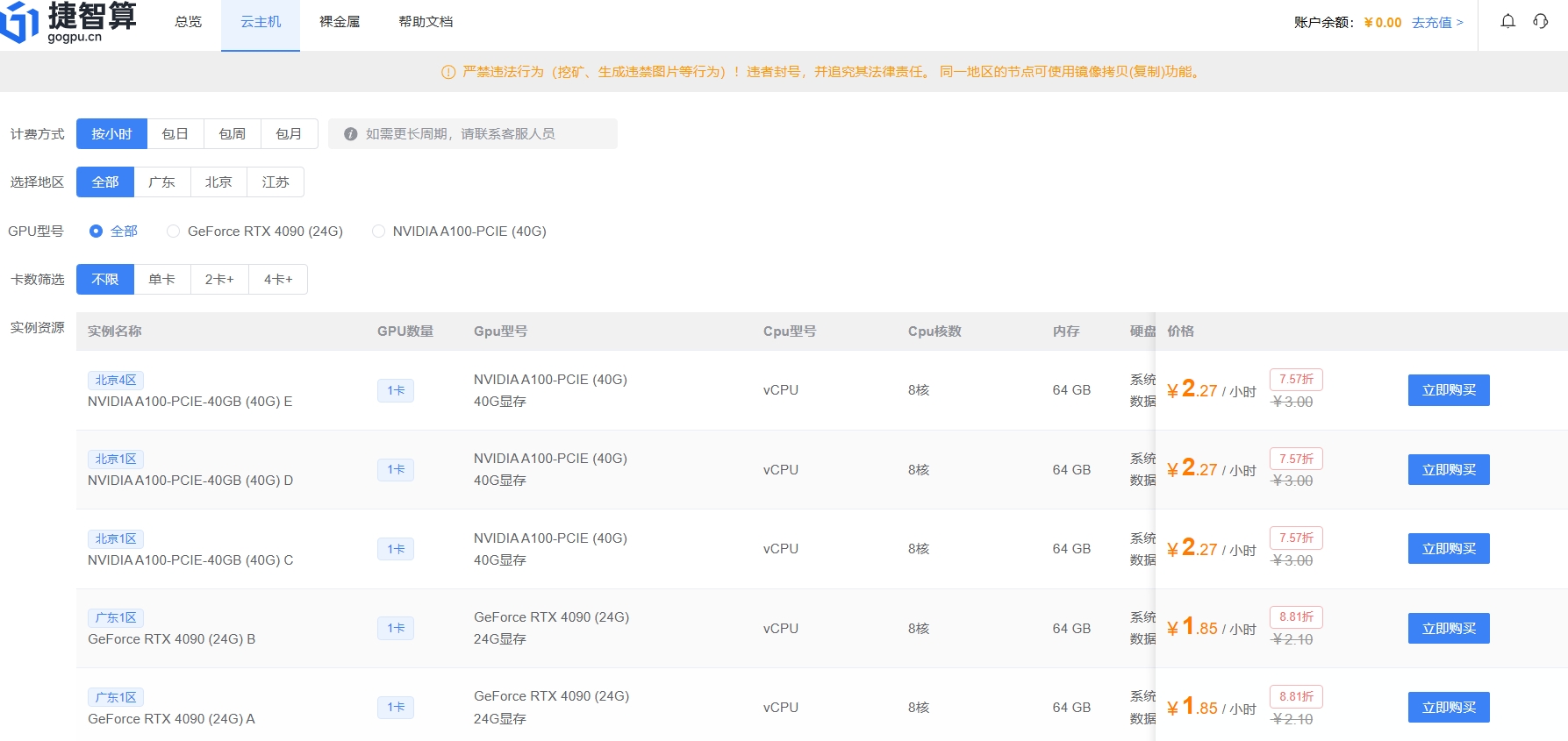Switch billing method to 包月
The image size is (1568, 741).
(289, 134)
